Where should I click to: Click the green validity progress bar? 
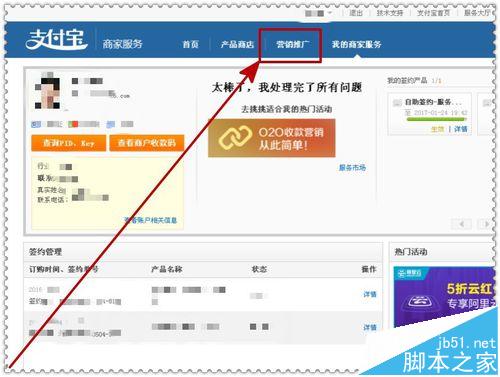(436, 119)
